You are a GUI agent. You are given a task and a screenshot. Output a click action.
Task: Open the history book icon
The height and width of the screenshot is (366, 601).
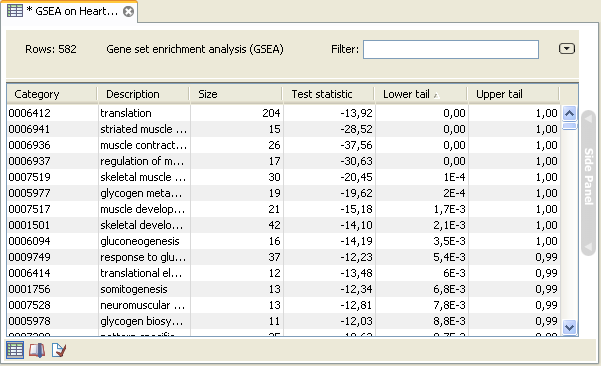pyautogui.click(x=37, y=350)
